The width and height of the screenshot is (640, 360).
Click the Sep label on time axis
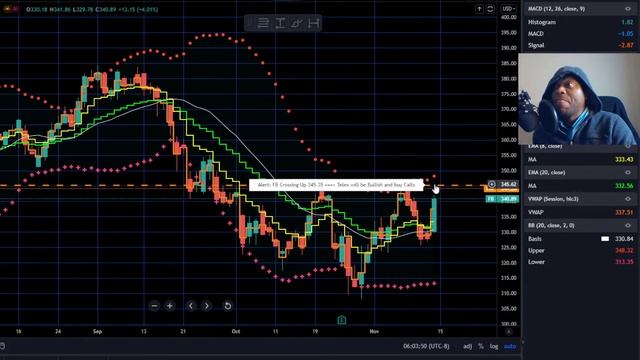click(97, 331)
